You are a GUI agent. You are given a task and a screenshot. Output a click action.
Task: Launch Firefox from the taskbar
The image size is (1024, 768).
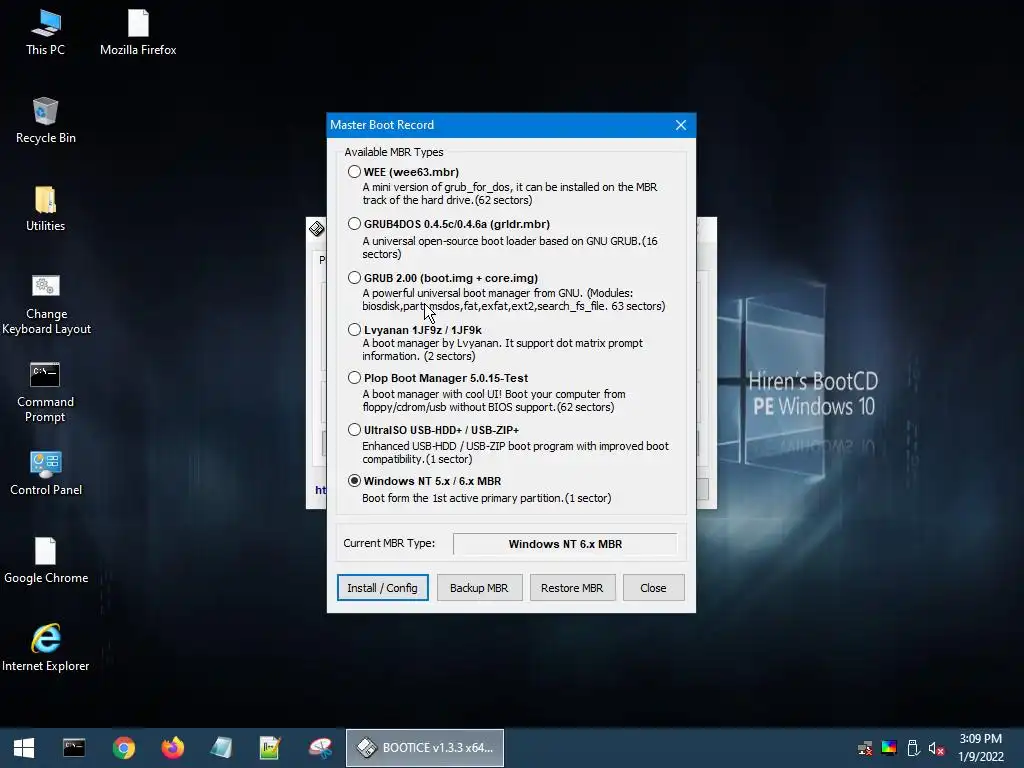[173, 748]
